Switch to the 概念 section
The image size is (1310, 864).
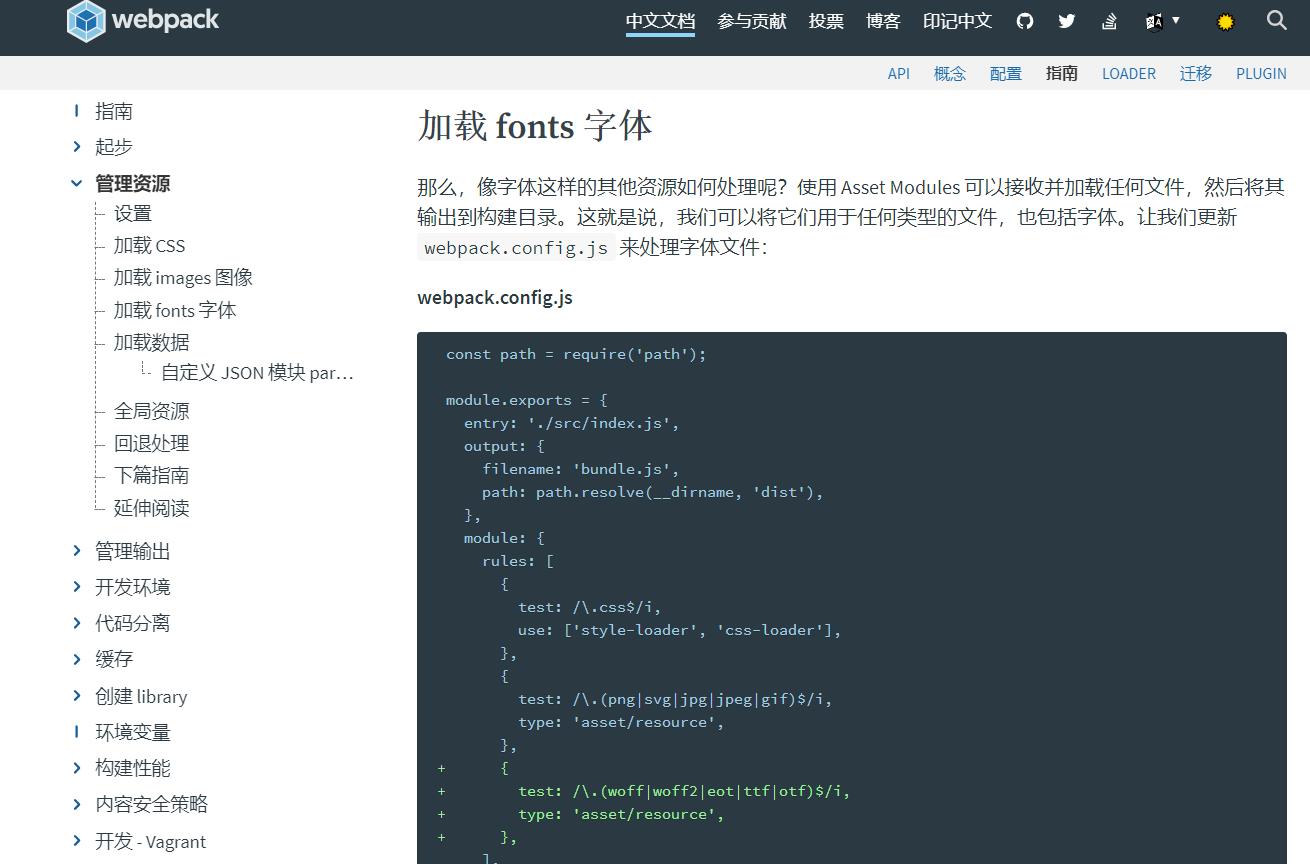click(x=950, y=73)
